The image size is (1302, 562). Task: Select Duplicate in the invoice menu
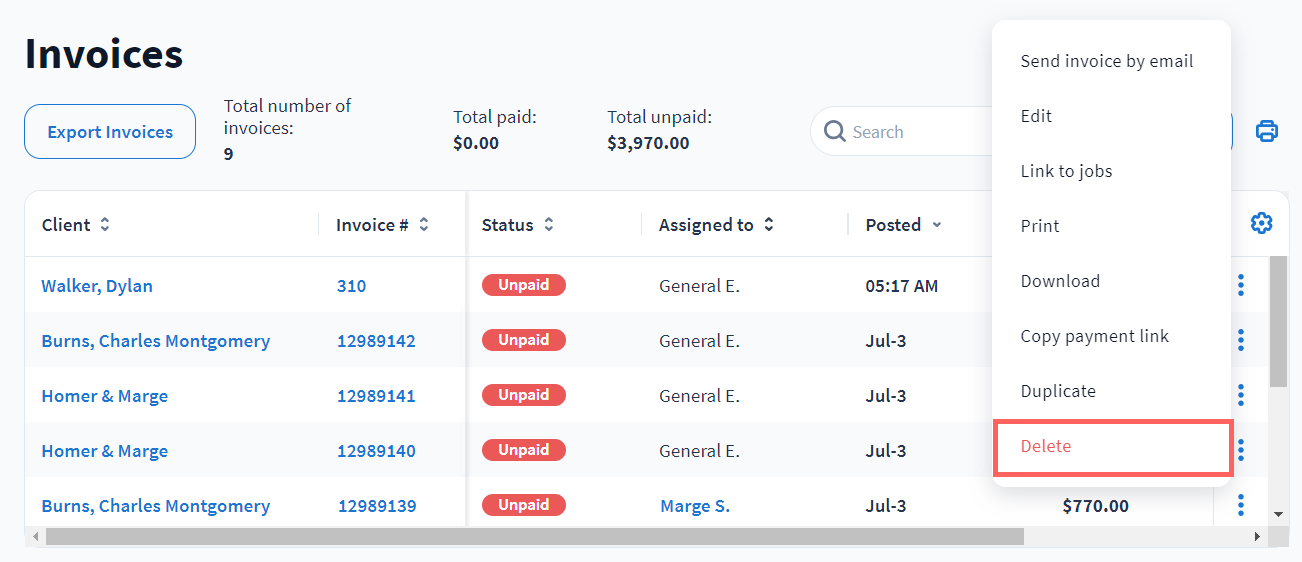pos(1058,391)
